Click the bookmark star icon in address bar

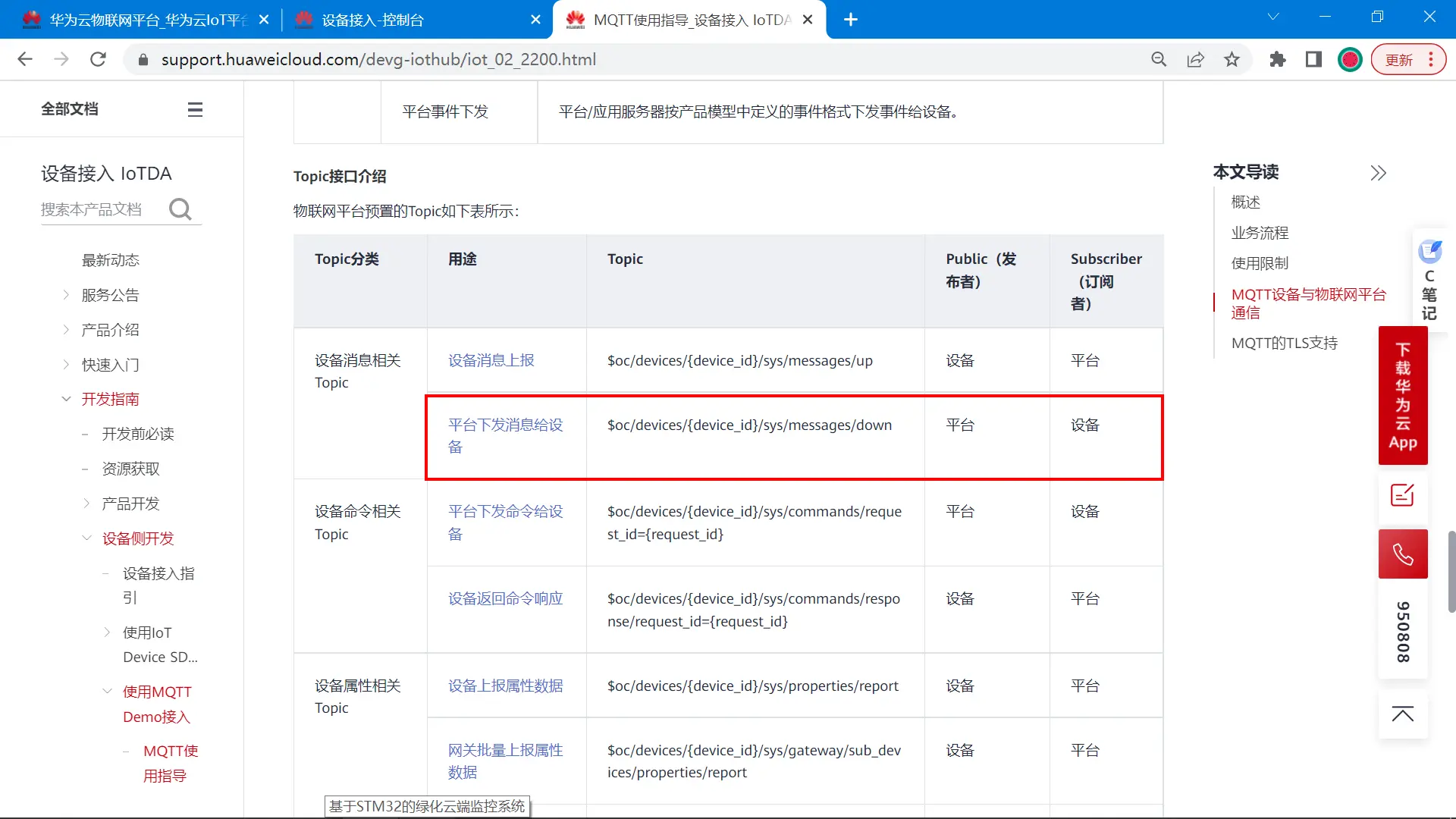pyautogui.click(x=1232, y=60)
